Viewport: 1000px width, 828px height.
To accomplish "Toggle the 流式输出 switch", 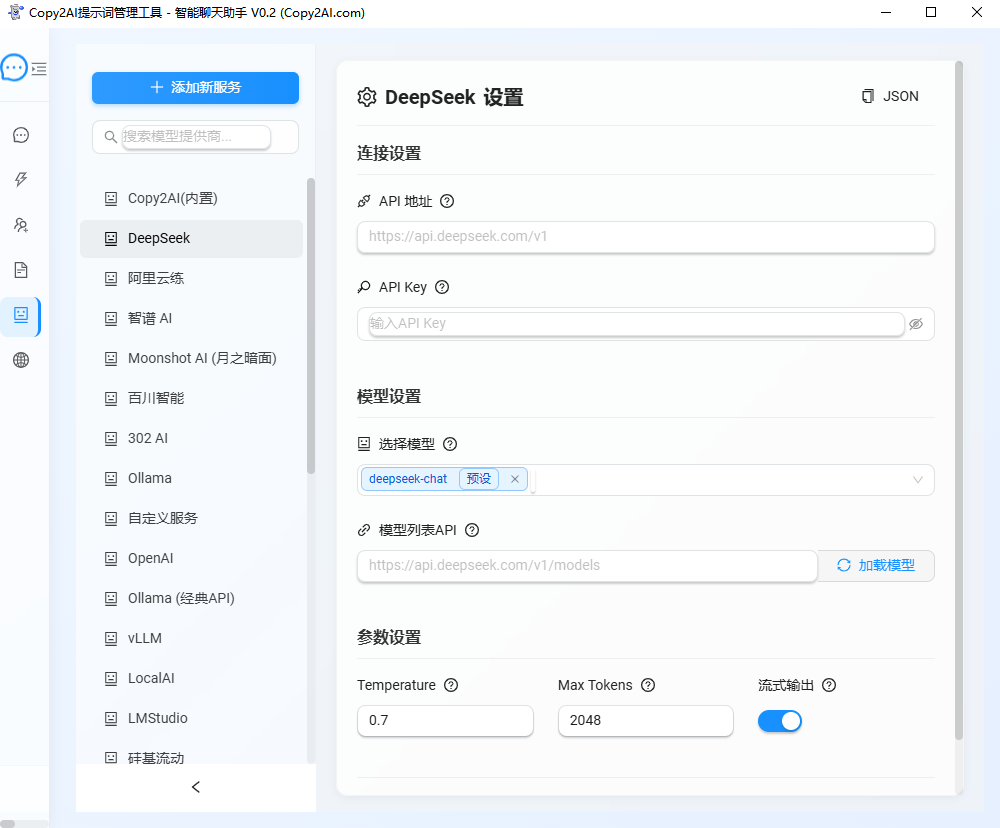I will click(779, 721).
